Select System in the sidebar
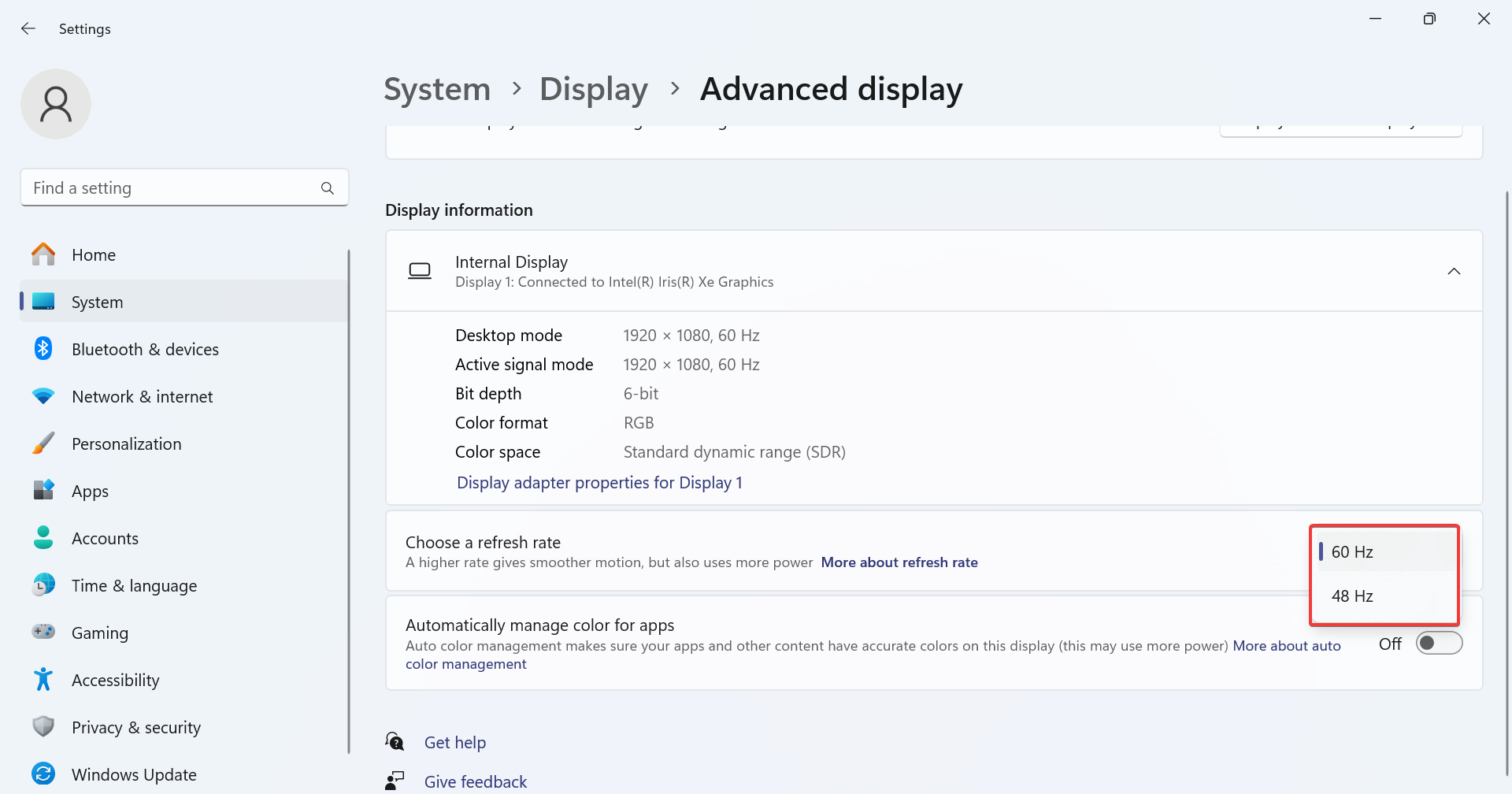The width and height of the screenshot is (1512, 794). click(x=183, y=302)
